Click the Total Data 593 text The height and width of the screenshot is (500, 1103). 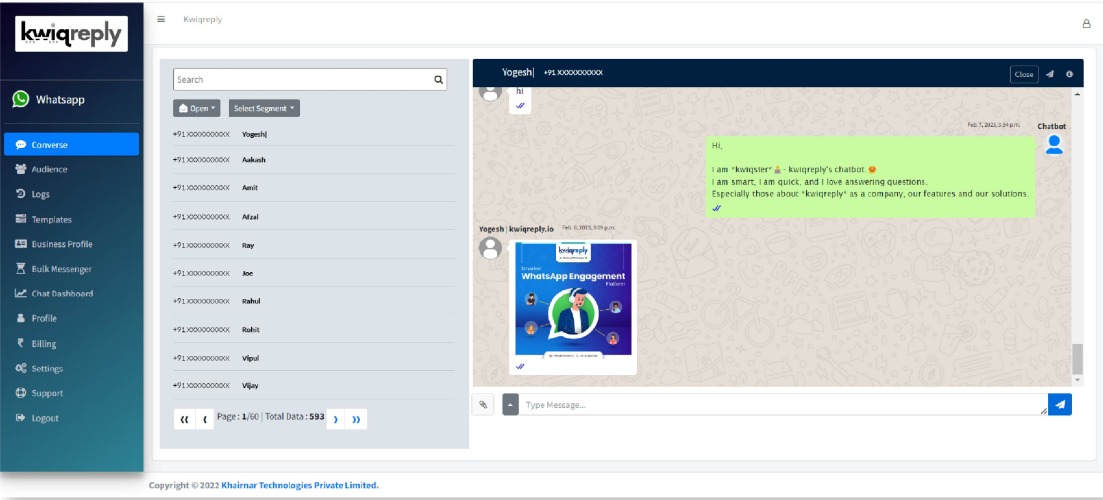pos(295,416)
